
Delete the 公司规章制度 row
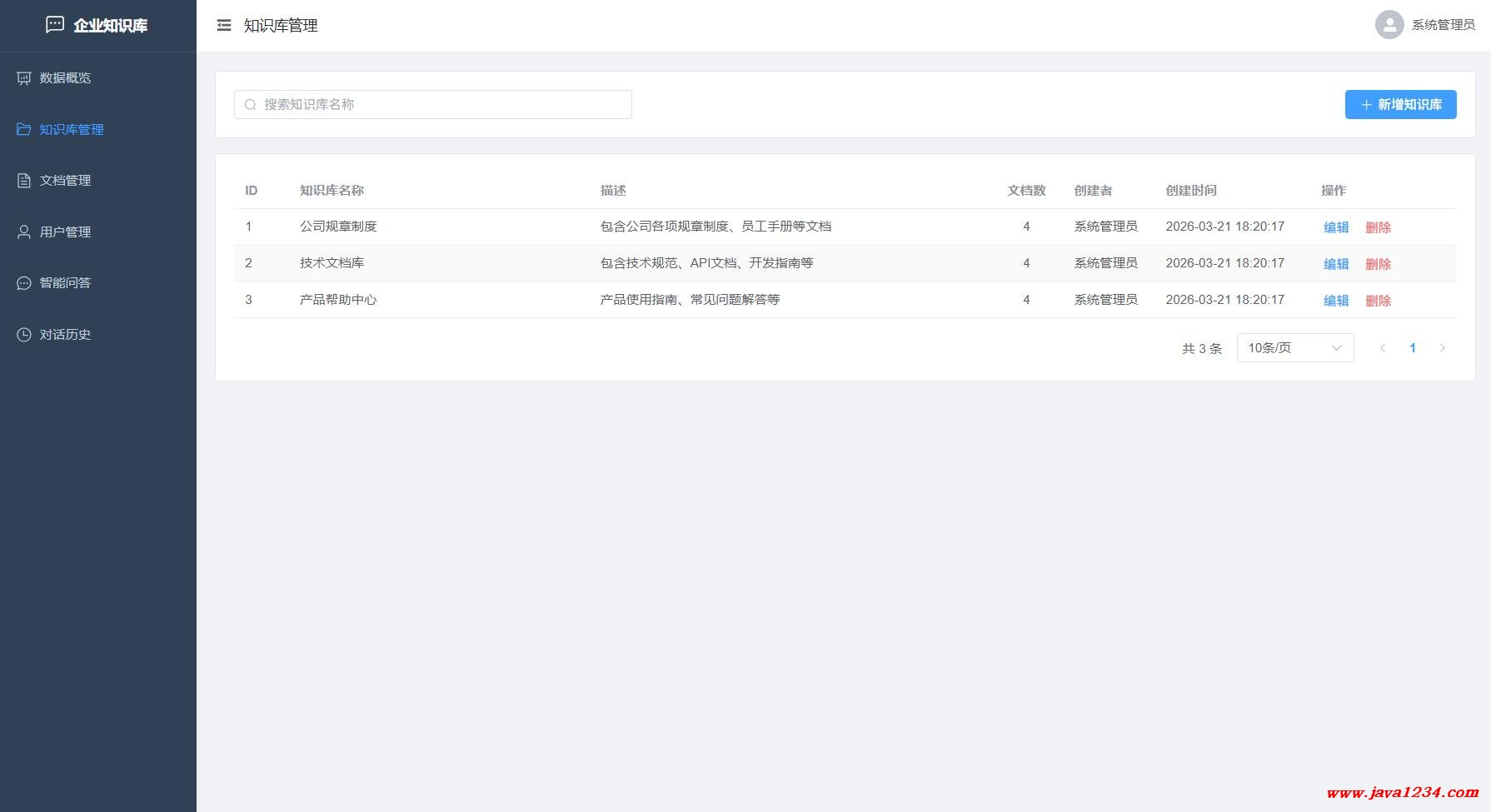[x=1378, y=227]
